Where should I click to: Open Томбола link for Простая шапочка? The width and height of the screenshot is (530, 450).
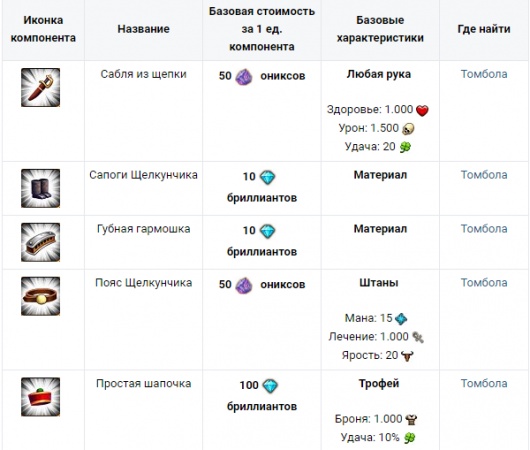pyautogui.click(x=484, y=383)
